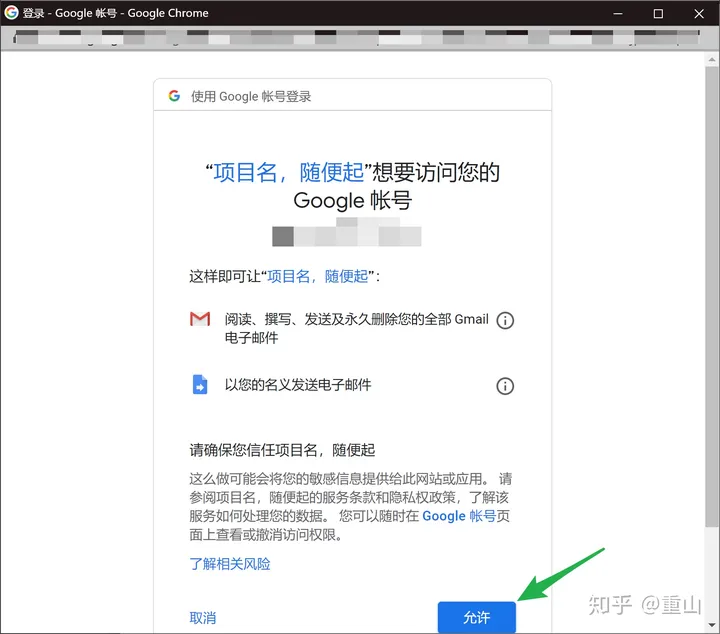Click scrollbar down arrow

(712, 625)
